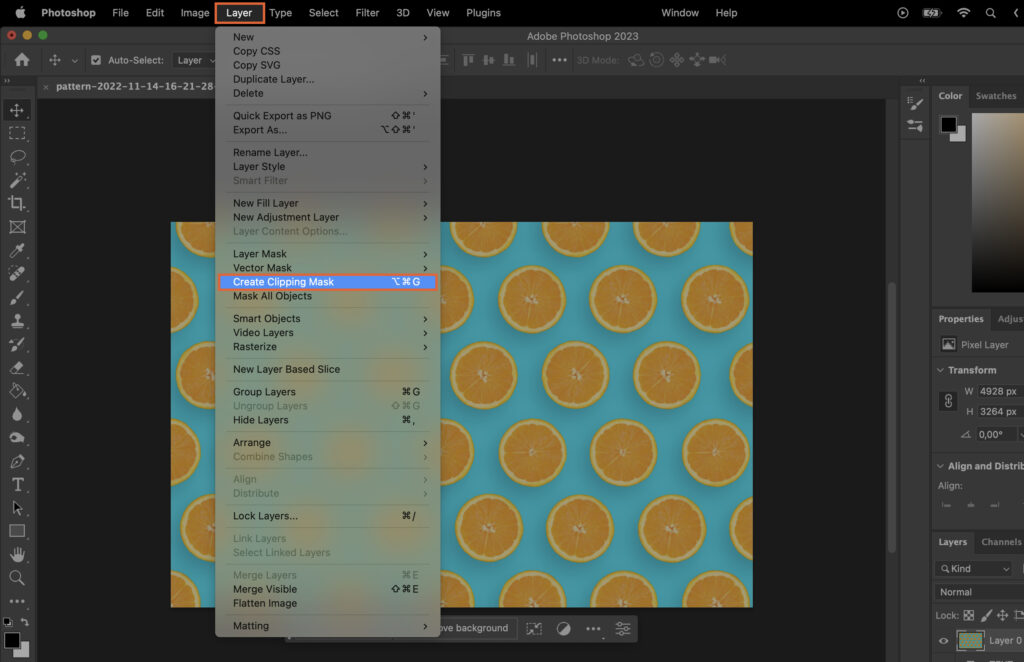Open the Normal blend mode dropdown
Screen dimensions: 1024x662
click(962, 591)
